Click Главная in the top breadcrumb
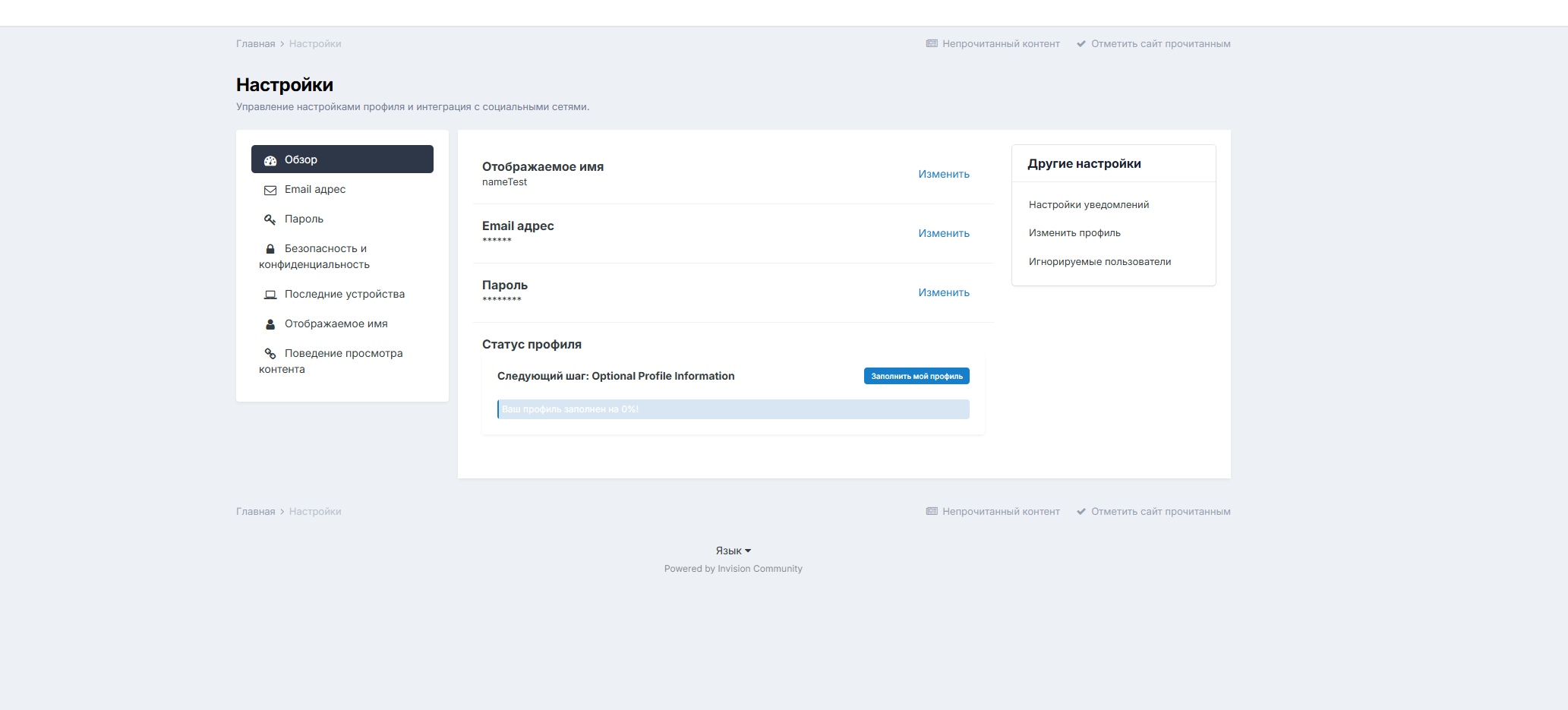The height and width of the screenshot is (710, 1568). pyautogui.click(x=255, y=44)
